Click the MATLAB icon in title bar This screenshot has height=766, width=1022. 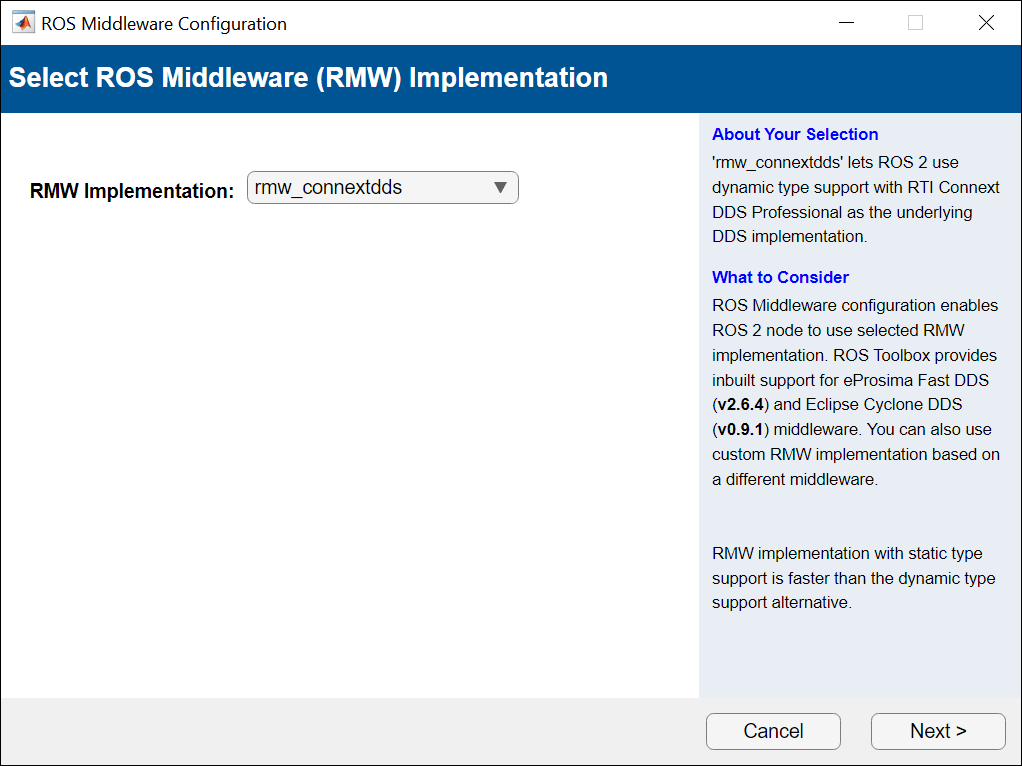click(x=23, y=23)
